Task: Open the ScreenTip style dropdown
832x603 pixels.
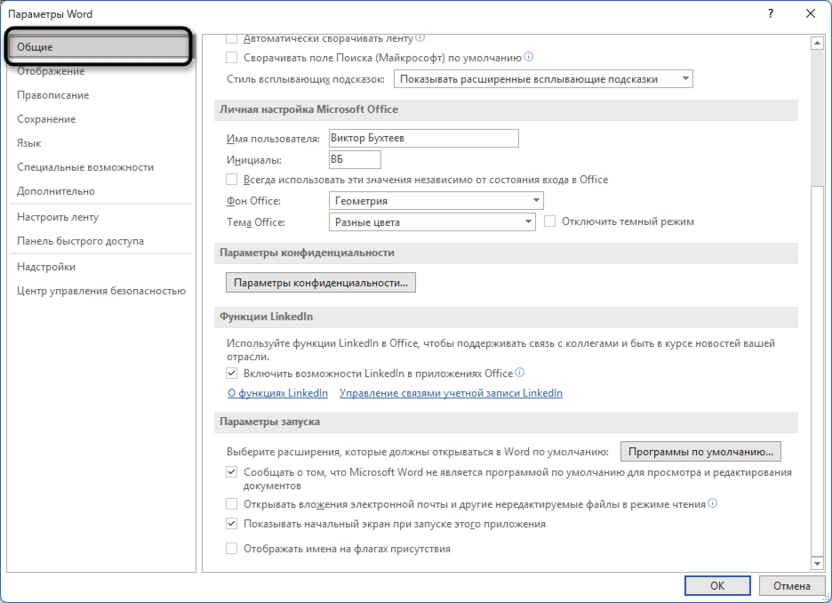Action: pos(543,79)
